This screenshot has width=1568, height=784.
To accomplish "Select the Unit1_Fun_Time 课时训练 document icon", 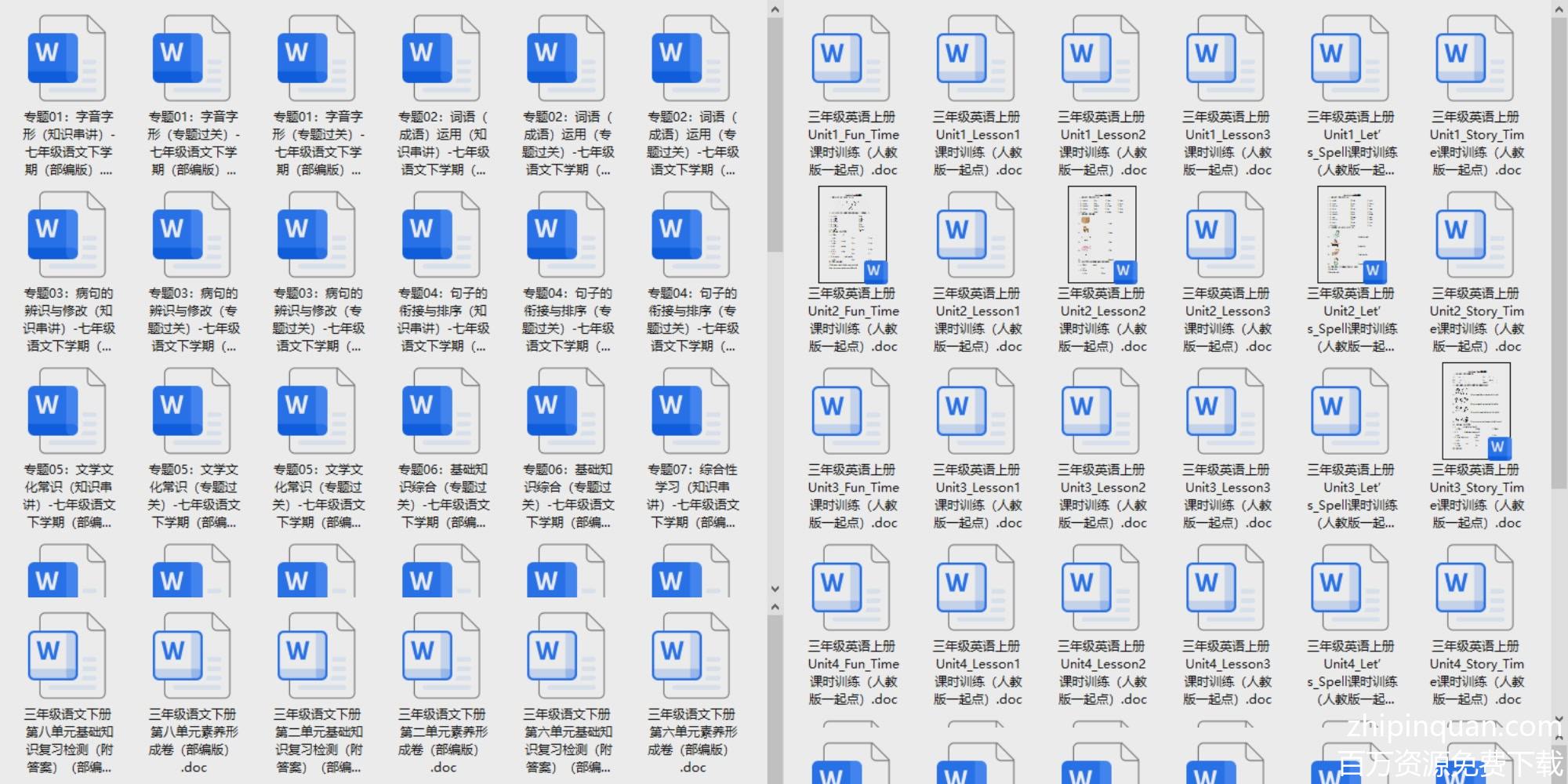I will [851, 59].
